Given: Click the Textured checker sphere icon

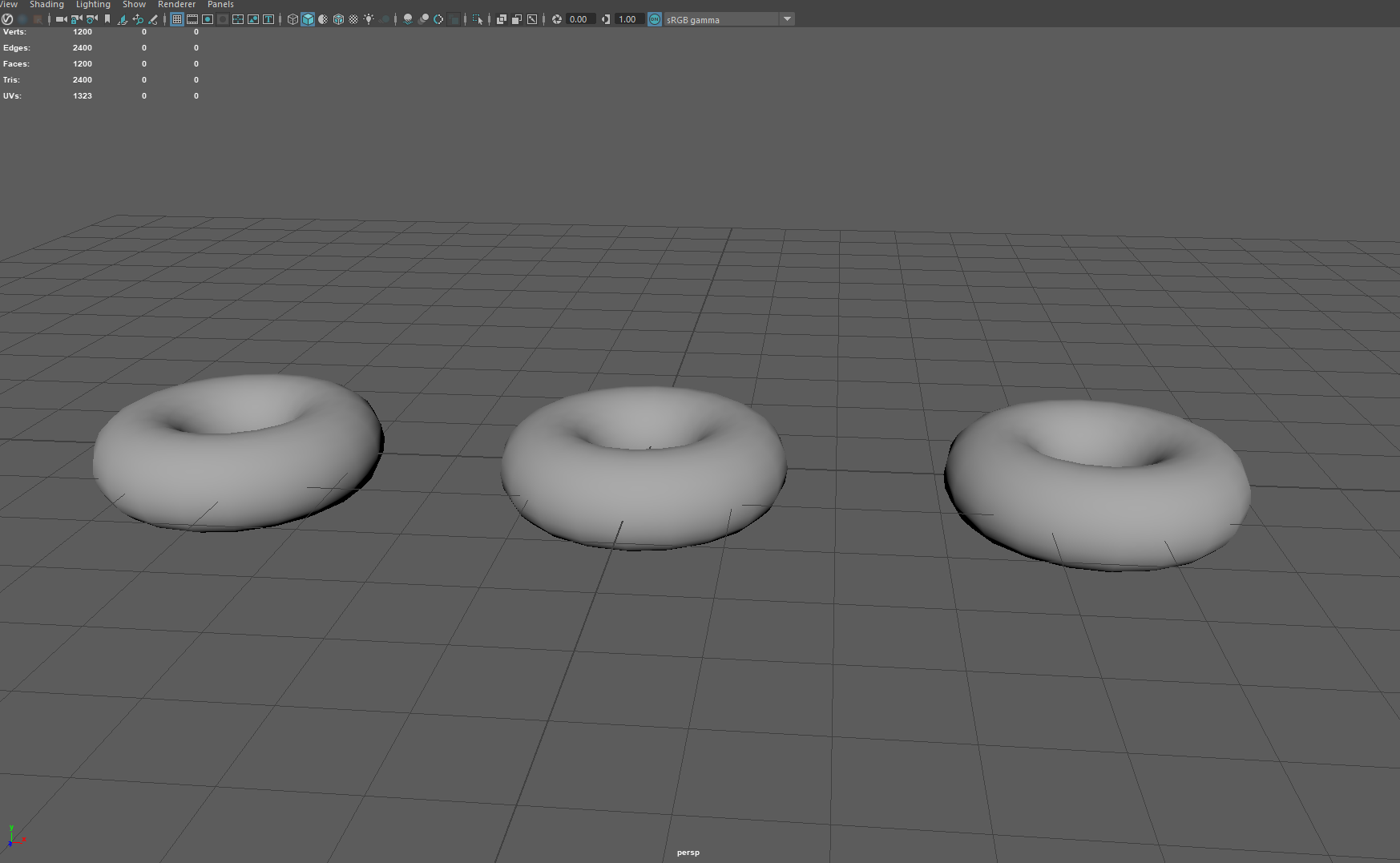Looking at the screenshot, I should point(353,19).
